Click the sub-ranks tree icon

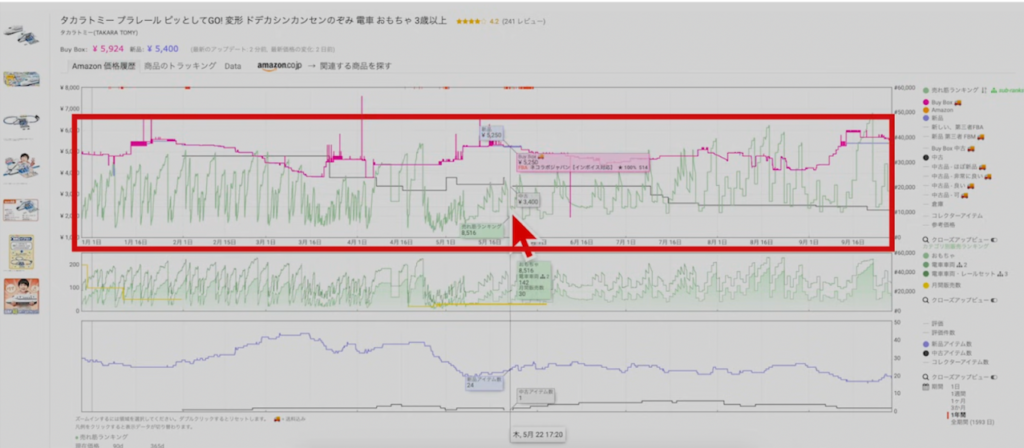point(993,90)
